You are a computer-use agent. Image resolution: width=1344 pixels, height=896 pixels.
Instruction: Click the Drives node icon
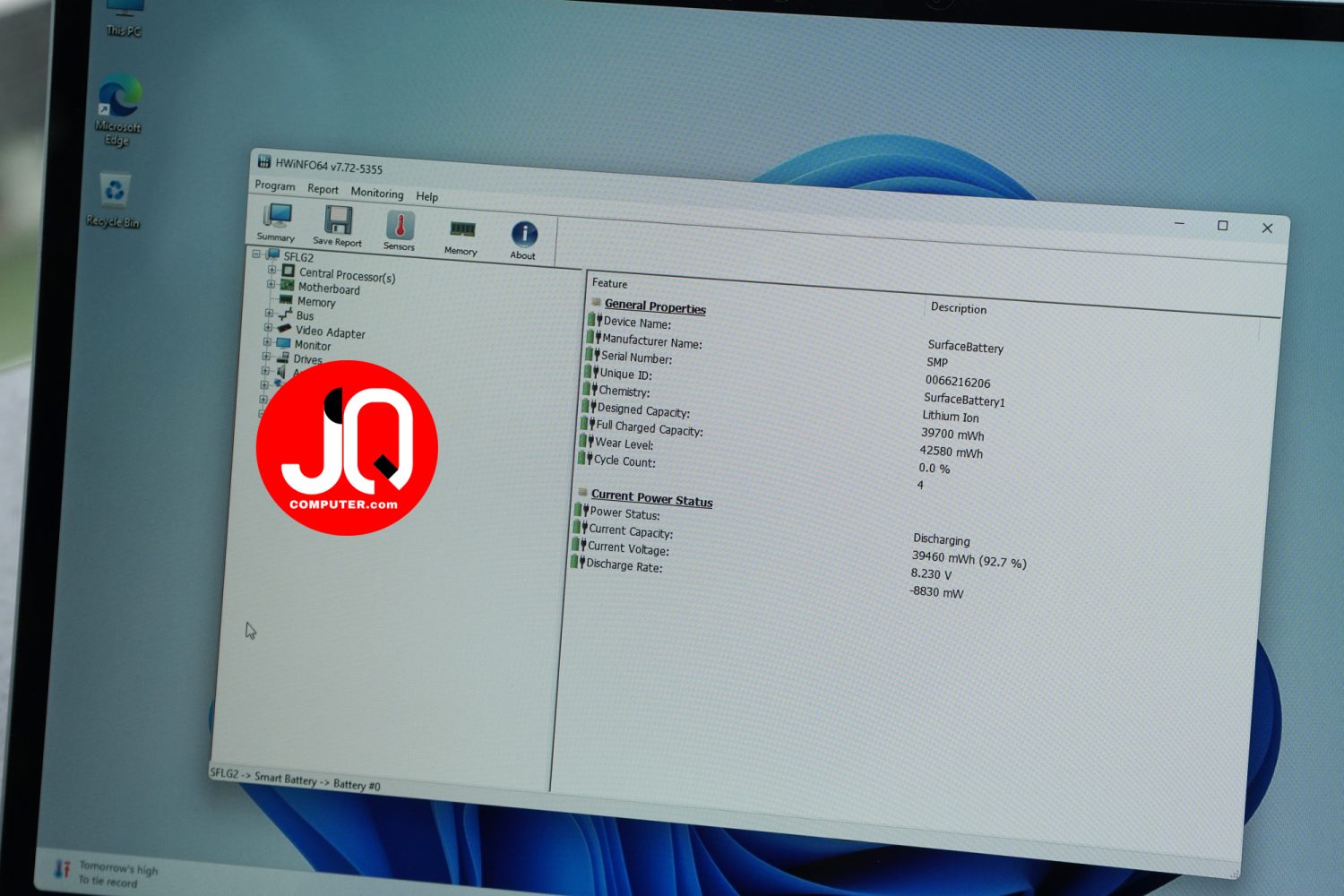pos(283,357)
